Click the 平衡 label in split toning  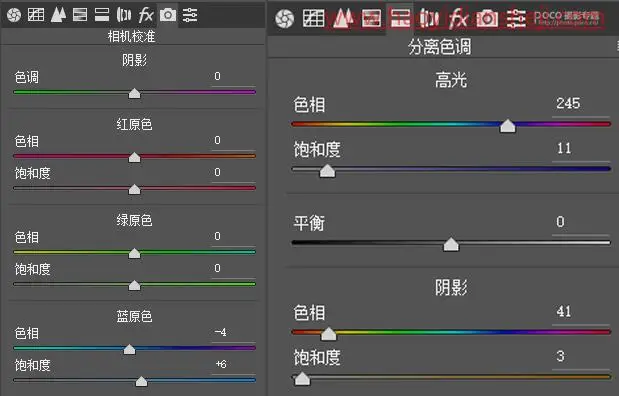(309, 223)
